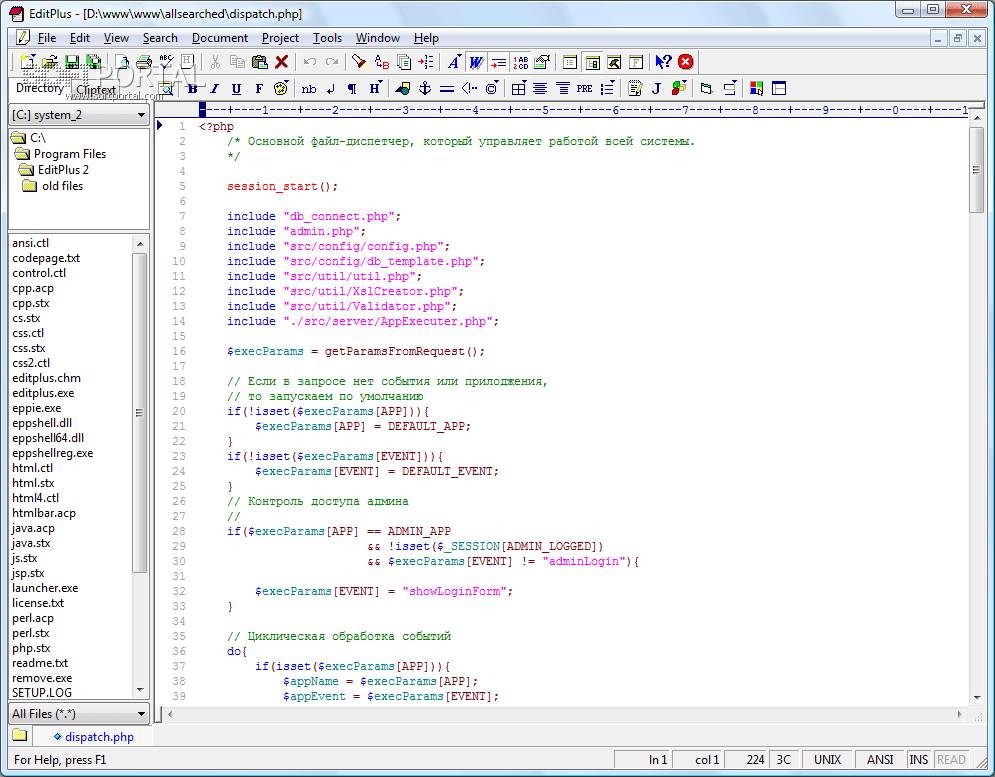Click the New file toolbar icon
Image resolution: width=995 pixels, height=777 pixels.
pos(27,62)
